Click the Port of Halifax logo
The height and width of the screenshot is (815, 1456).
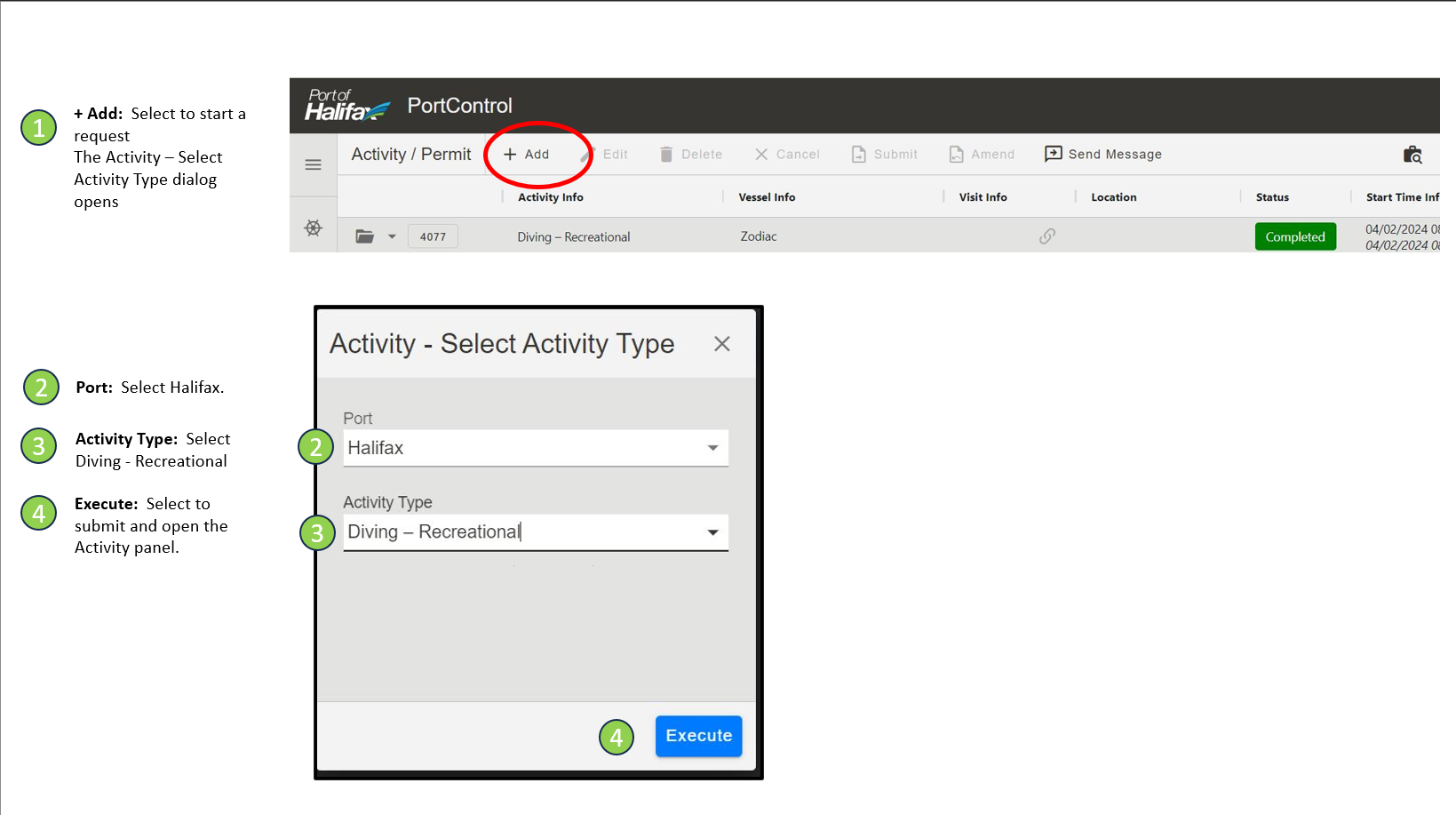point(347,106)
